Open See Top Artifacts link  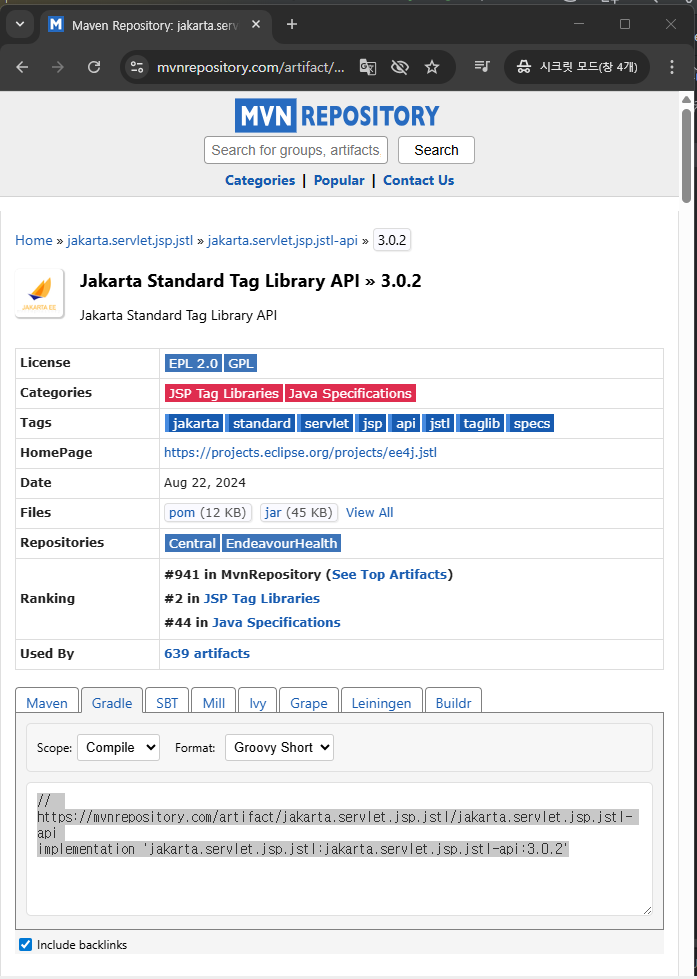389,574
